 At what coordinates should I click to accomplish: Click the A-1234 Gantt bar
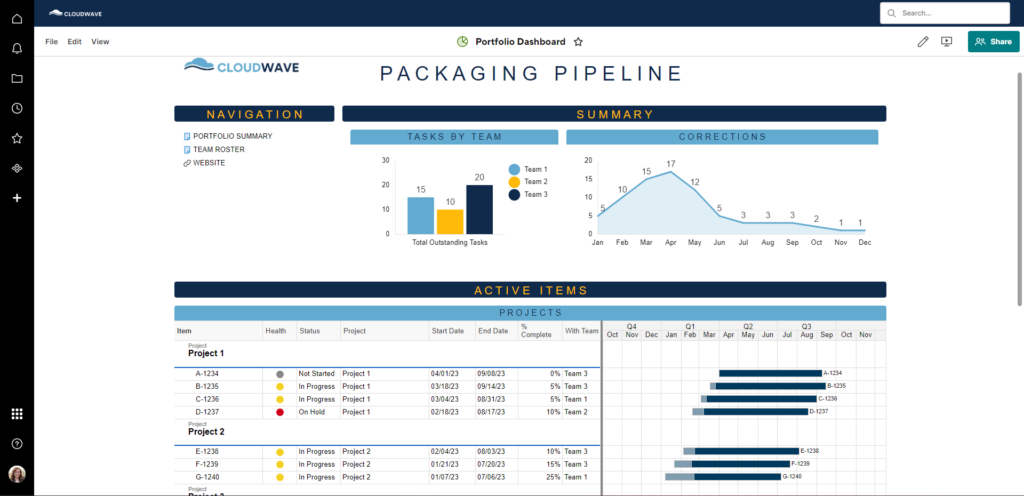[x=770, y=373]
